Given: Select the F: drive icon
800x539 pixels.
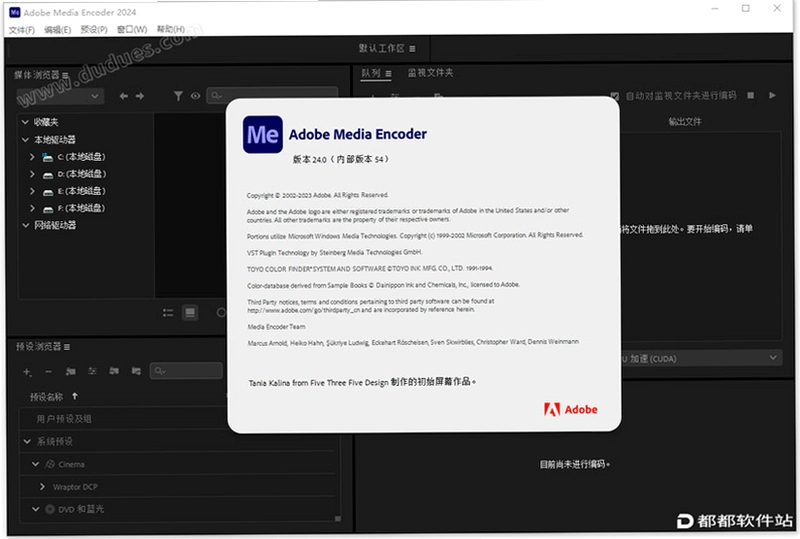Looking at the screenshot, I should tap(47, 209).
